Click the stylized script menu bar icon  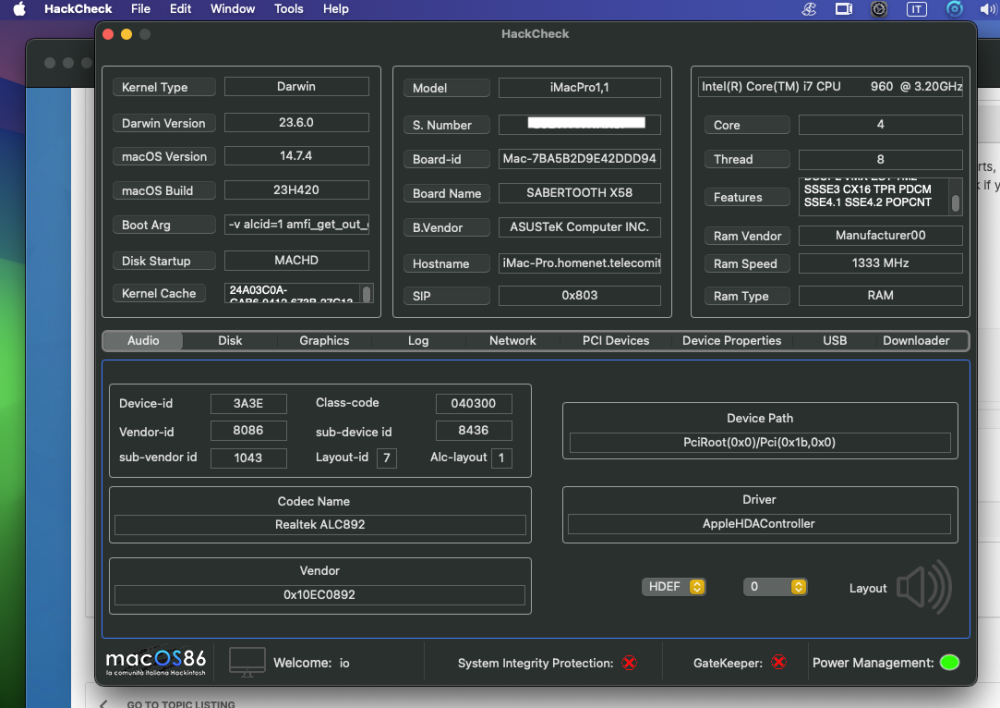click(x=809, y=9)
